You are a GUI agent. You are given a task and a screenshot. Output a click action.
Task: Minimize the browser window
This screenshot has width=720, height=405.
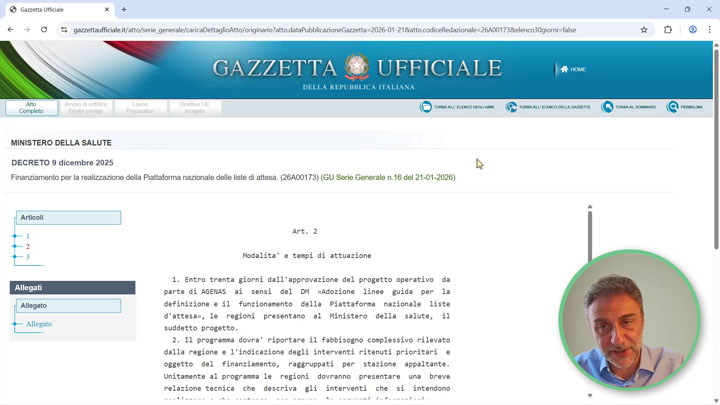coord(666,9)
